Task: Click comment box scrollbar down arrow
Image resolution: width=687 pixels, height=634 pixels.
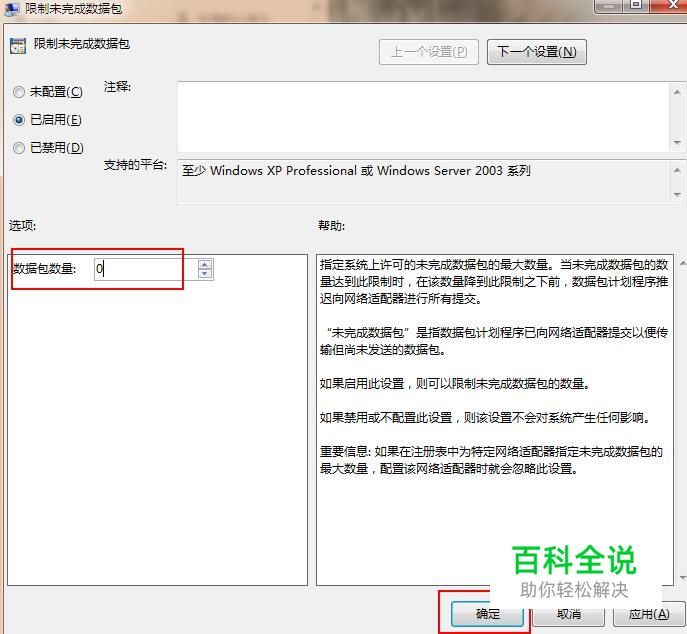Action: (677, 142)
